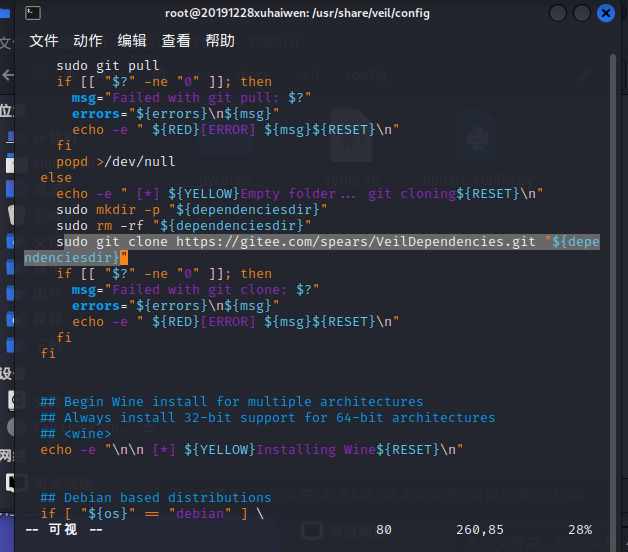Click the terminal icon in title bar
The height and width of the screenshot is (552, 628).
click(33, 13)
